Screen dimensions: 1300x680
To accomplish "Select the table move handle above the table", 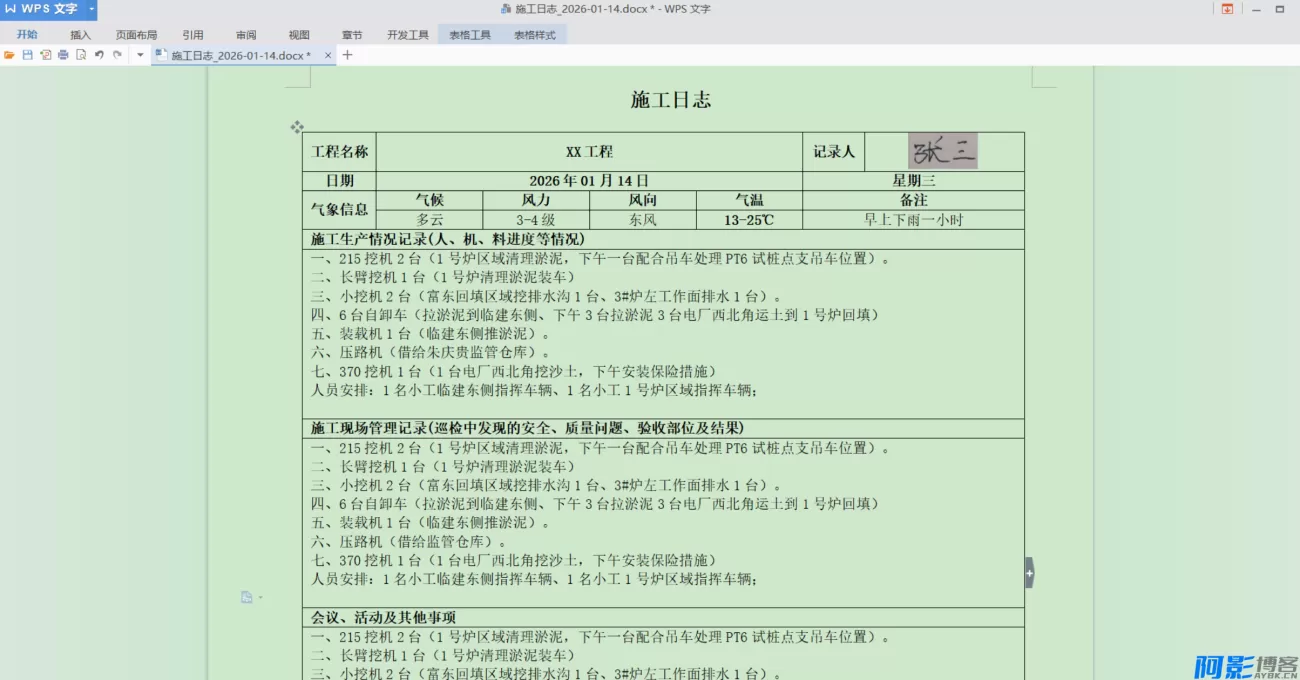I will click(297, 127).
